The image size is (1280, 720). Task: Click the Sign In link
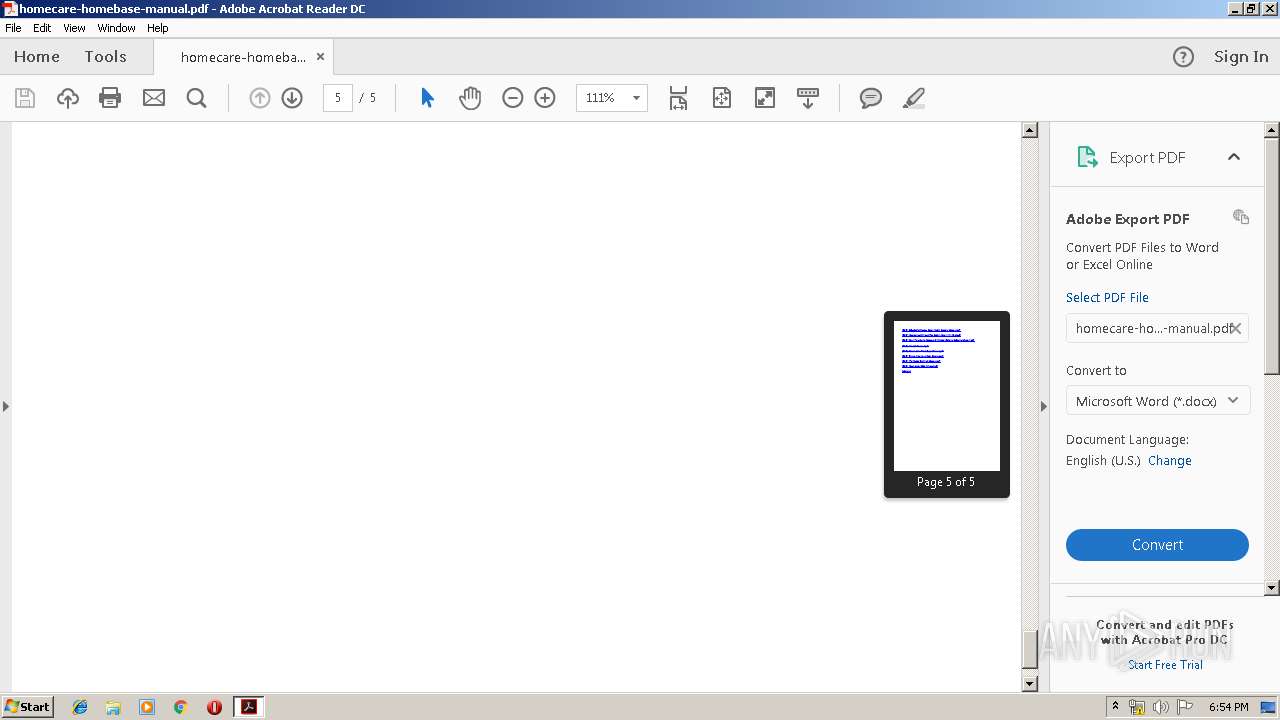point(1241,57)
